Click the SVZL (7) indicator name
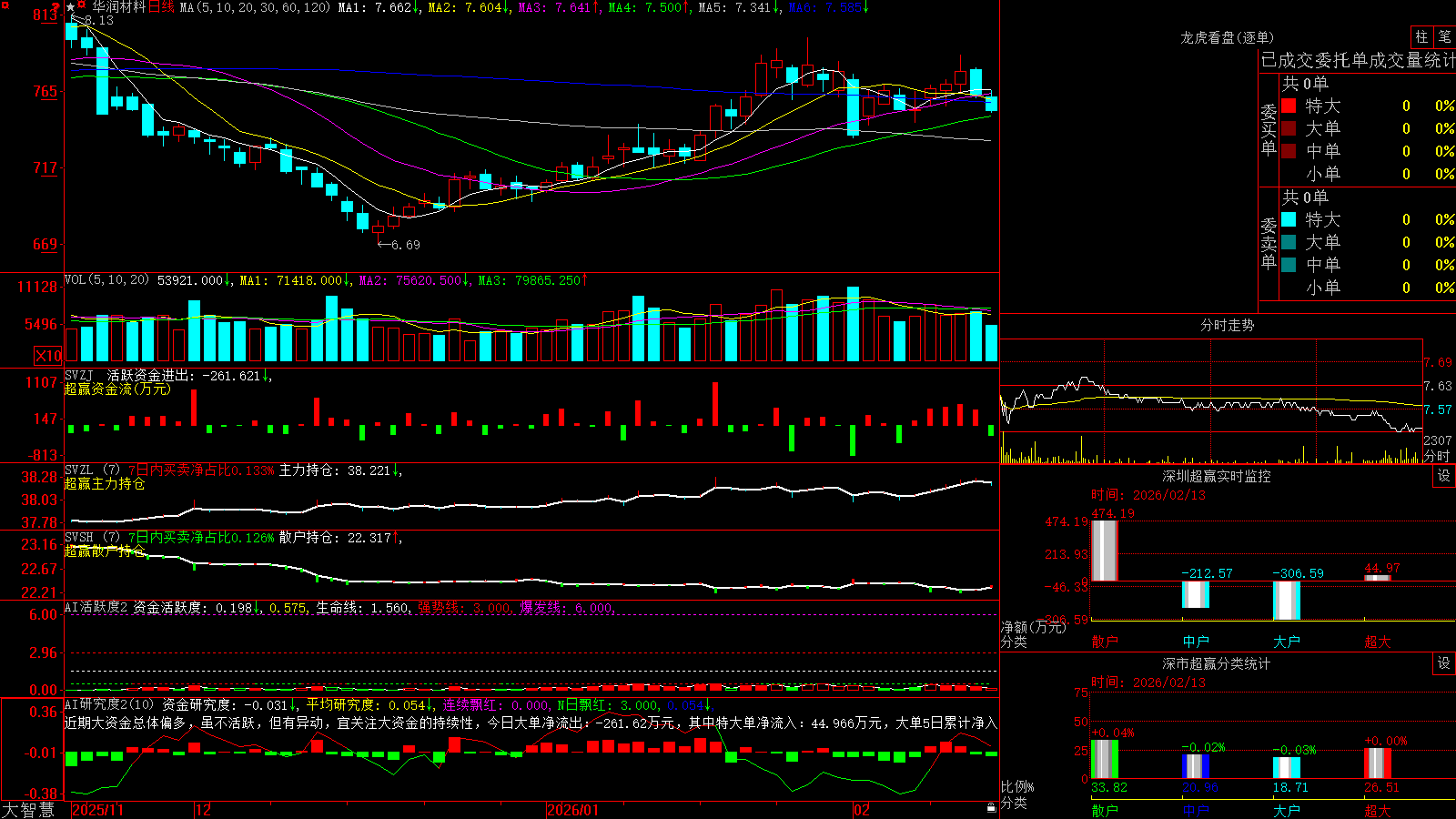This screenshot has width=1456, height=819. (x=92, y=470)
